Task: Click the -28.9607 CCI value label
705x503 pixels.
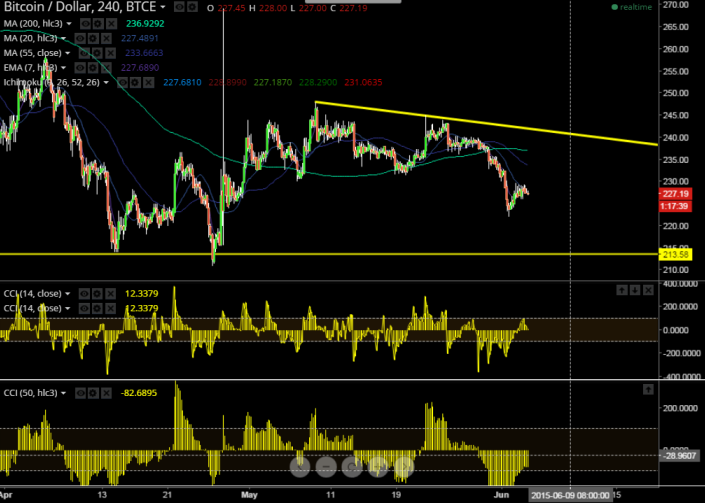Action: point(679,456)
